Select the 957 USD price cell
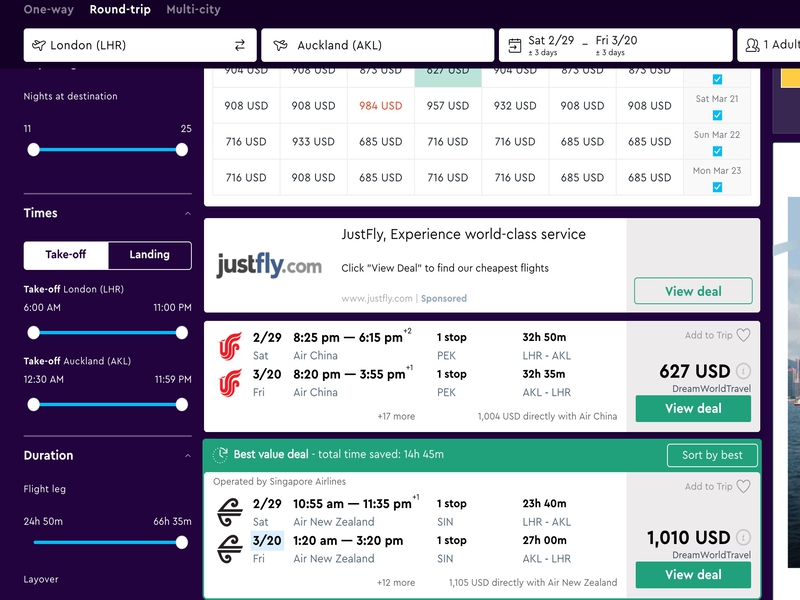Screen dimensions: 800x600 tap(448, 106)
